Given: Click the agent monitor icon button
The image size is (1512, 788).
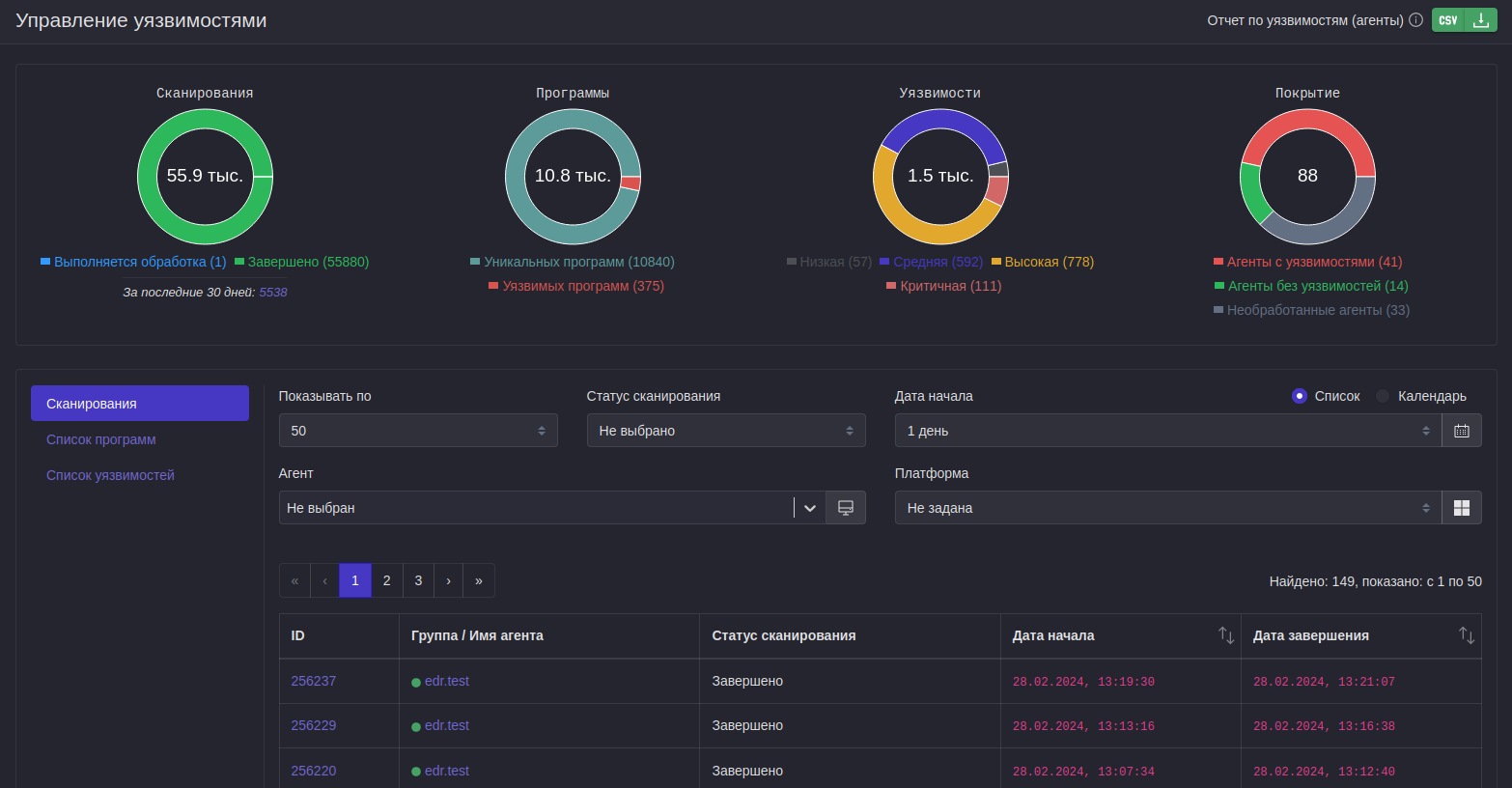Looking at the screenshot, I should coord(845,508).
